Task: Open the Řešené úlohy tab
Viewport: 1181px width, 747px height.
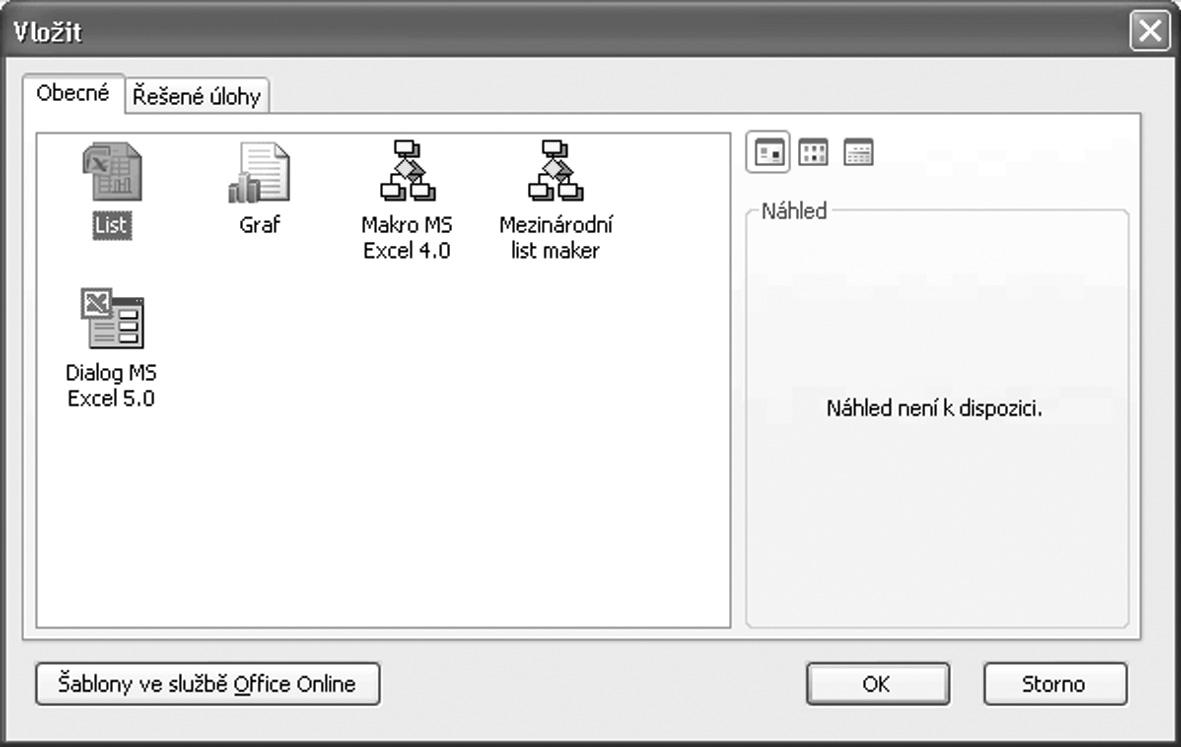Action: click(x=197, y=96)
